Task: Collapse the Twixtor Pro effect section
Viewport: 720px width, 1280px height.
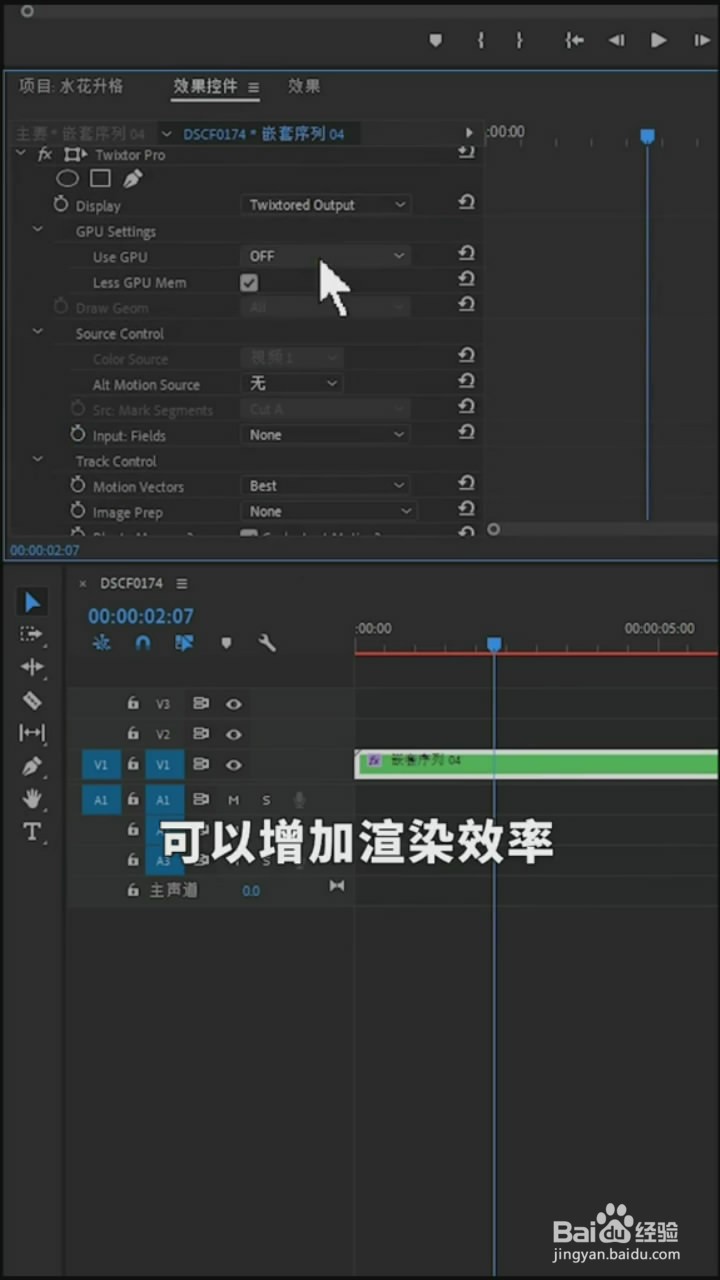Action: [20, 154]
